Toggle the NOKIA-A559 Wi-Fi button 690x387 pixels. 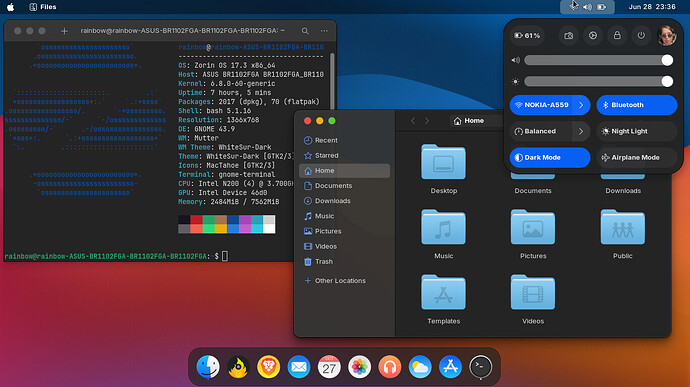click(x=541, y=105)
